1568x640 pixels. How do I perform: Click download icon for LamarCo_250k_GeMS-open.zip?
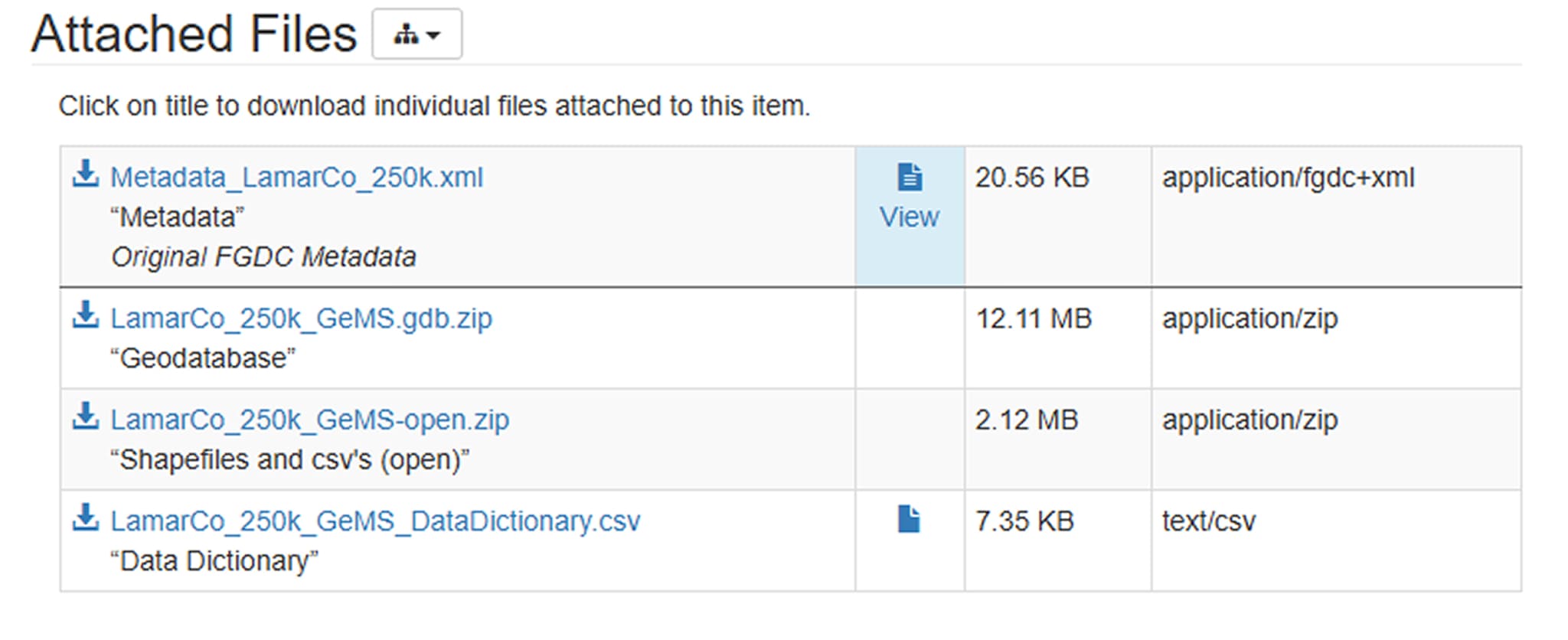(86, 416)
